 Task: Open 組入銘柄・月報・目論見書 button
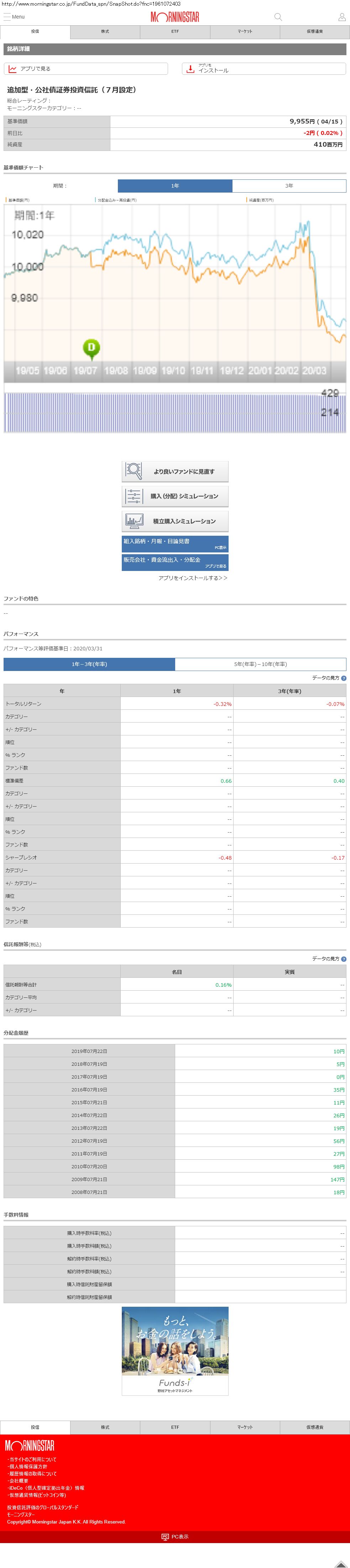(x=175, y=544)
